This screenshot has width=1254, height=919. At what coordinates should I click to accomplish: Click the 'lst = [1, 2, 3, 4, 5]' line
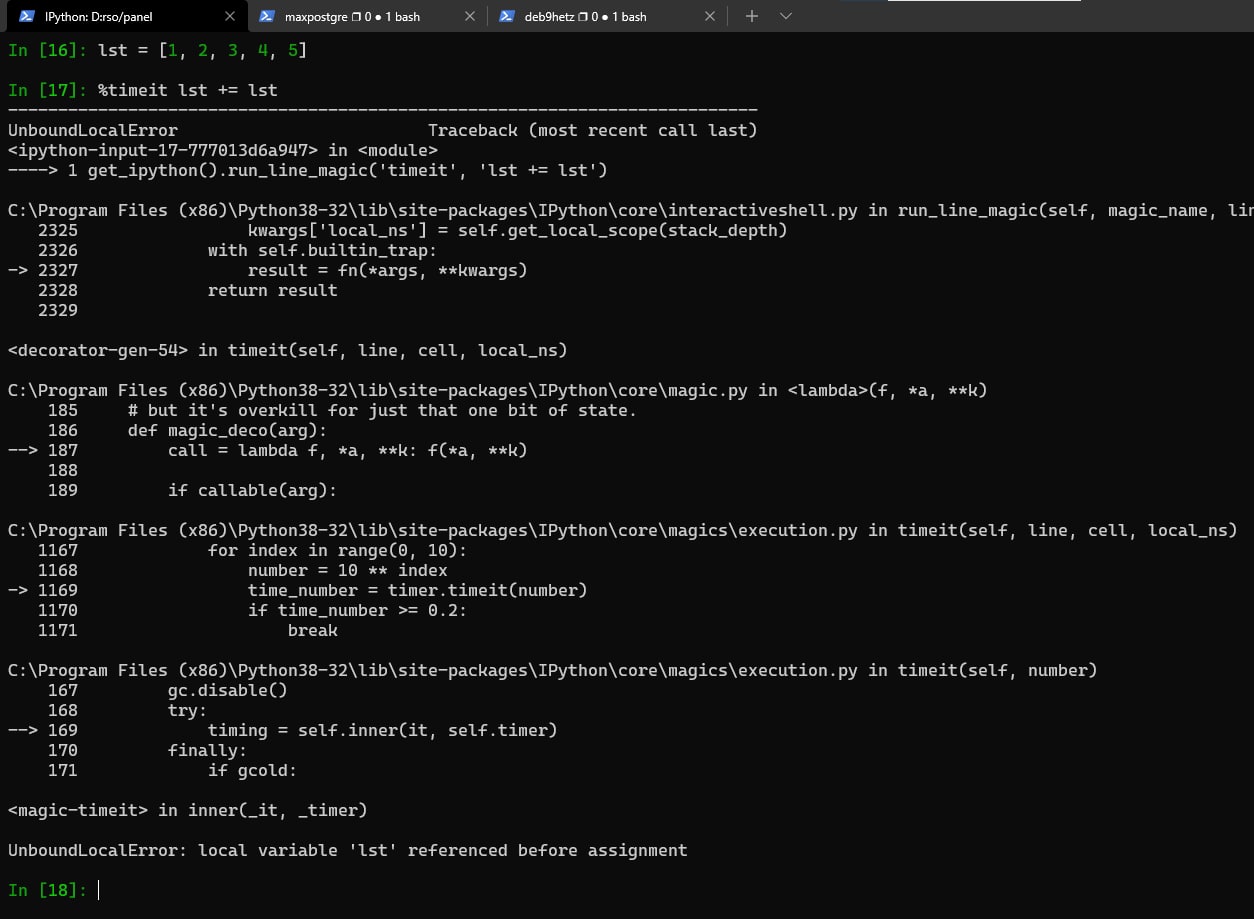click(202, 50)
